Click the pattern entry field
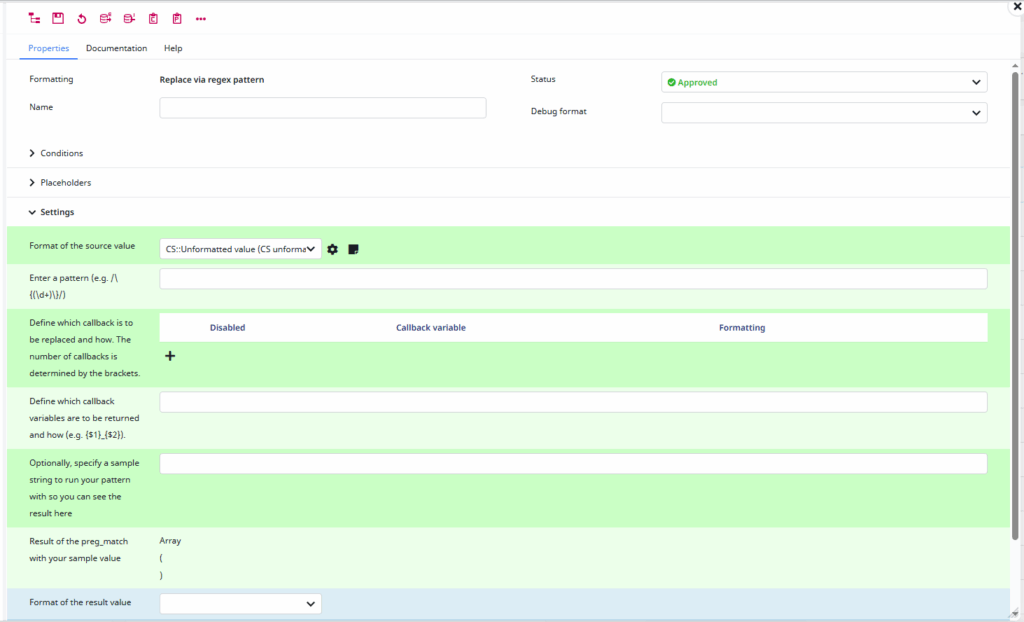 573,278
